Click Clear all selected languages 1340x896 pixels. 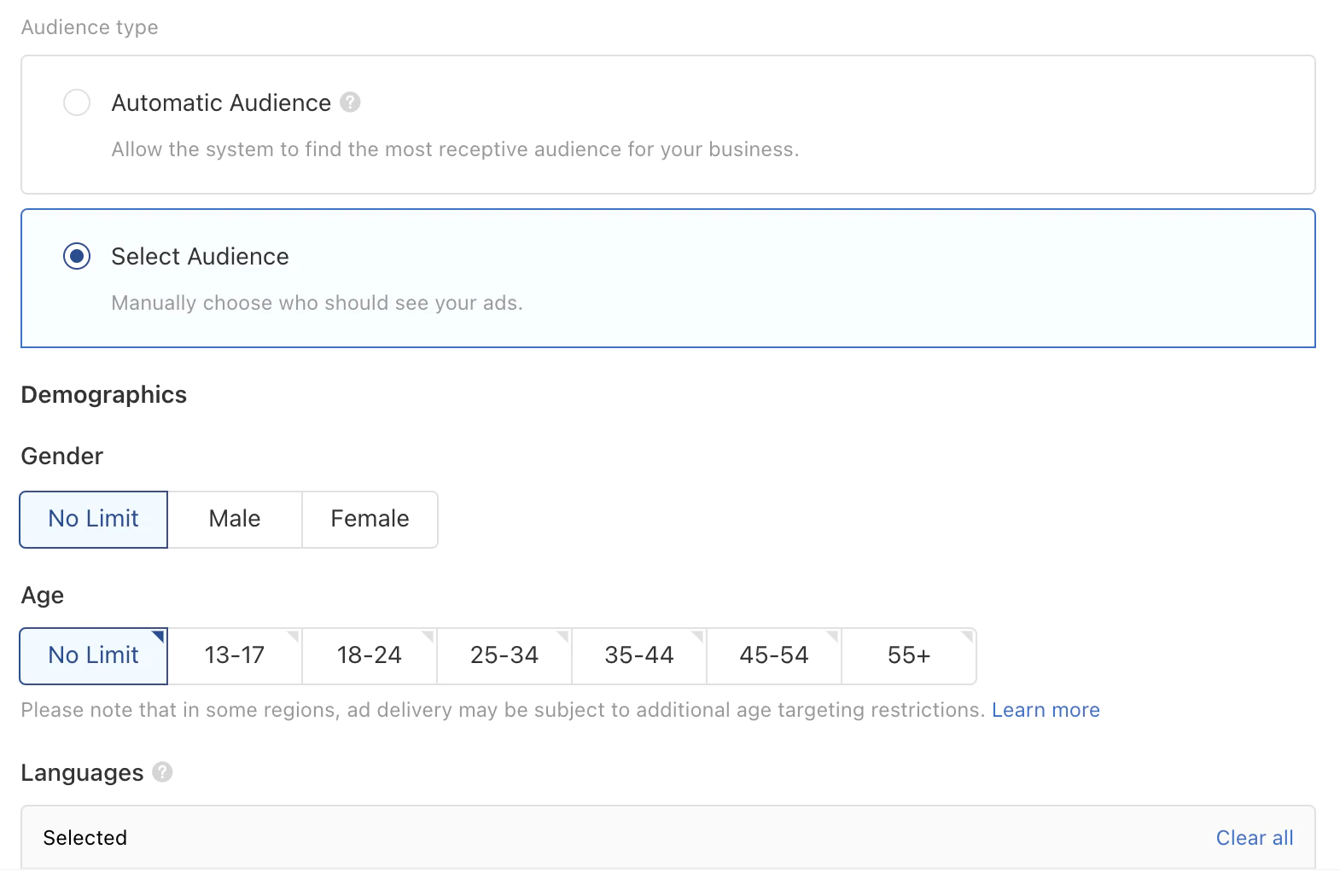(x=1254, y=838)
